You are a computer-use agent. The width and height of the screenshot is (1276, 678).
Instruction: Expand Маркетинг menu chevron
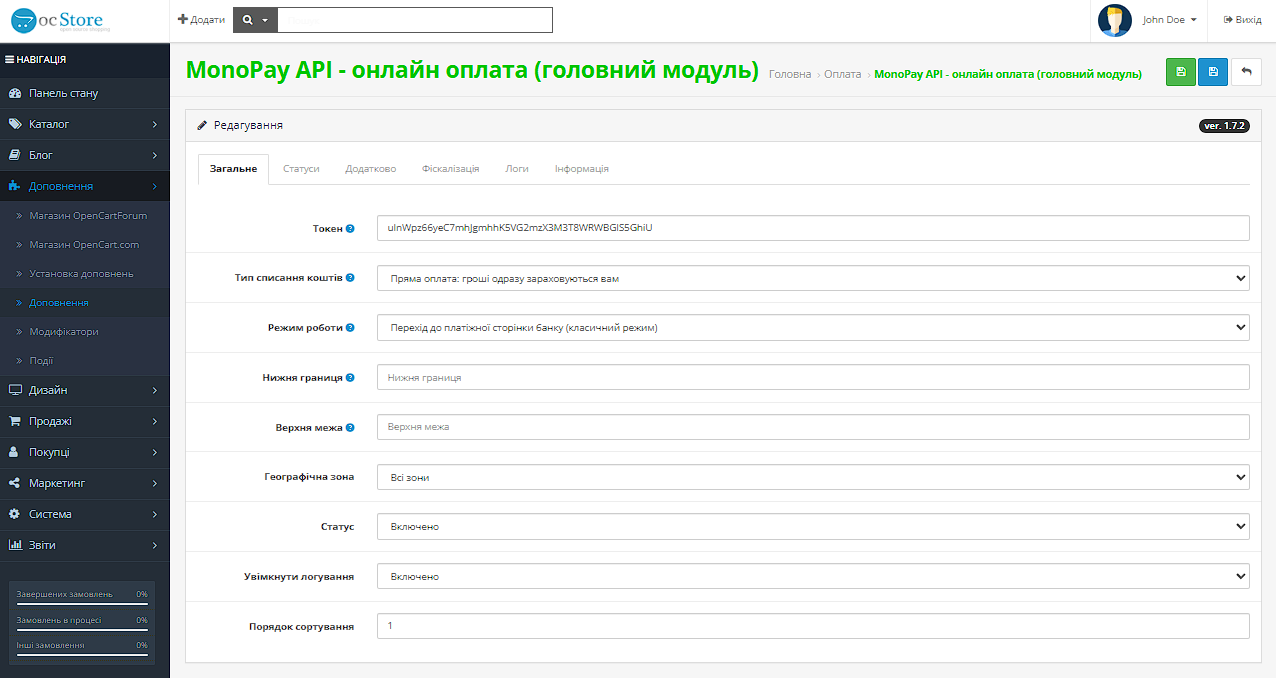[x=155, y=483]
